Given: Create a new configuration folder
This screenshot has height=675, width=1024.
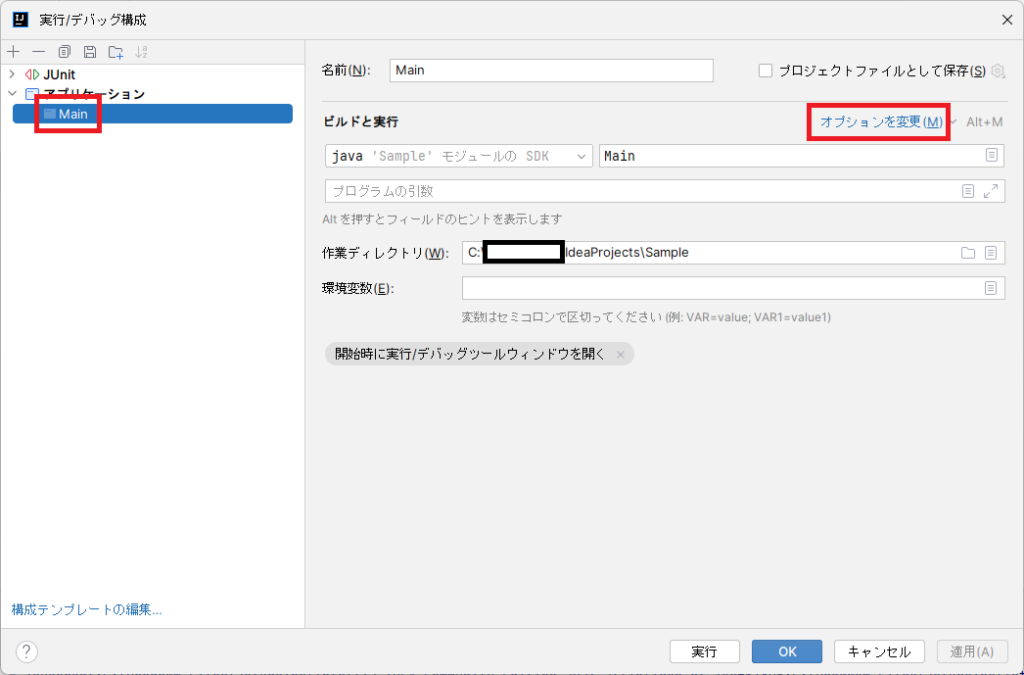Looking at the screenshot, I should click(x=113, y=51).
